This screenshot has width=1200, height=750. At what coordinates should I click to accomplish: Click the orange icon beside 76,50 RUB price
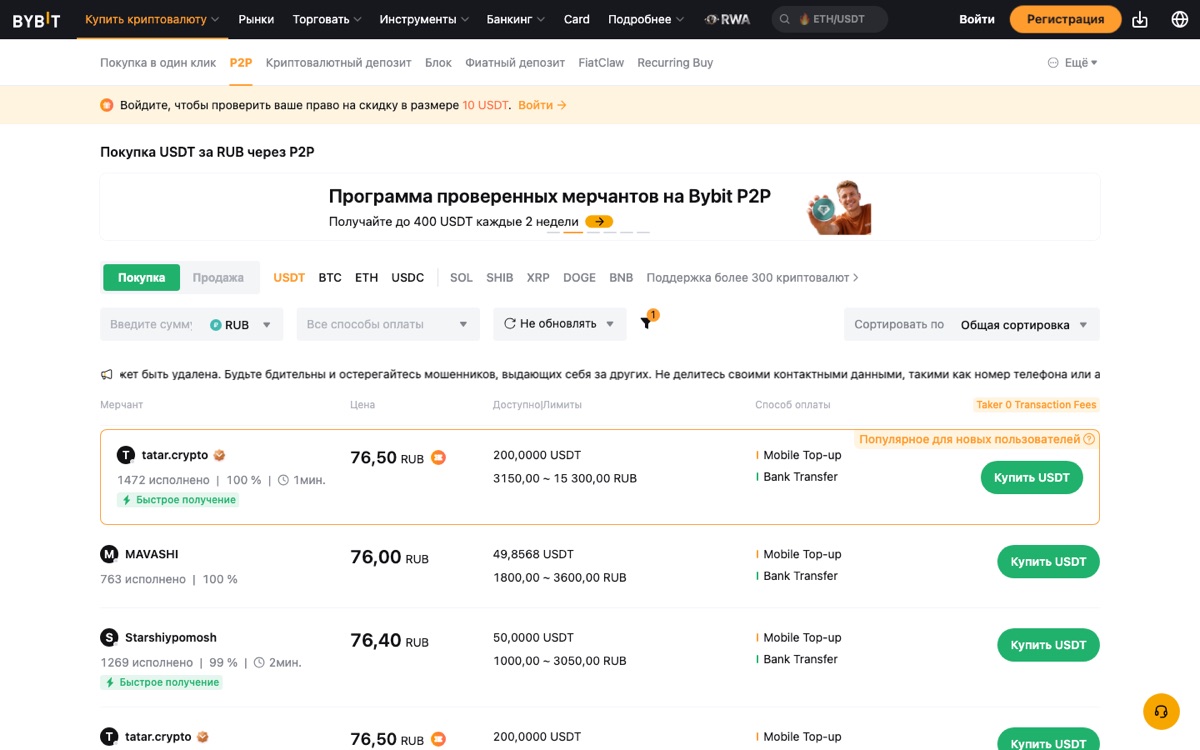pyautogui.click(x=438, y=458)
